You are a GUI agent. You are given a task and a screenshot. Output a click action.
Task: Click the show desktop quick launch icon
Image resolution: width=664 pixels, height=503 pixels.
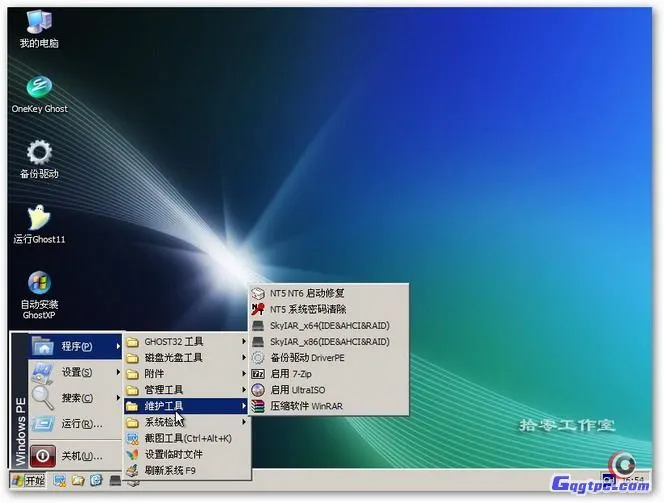[x=60, y=481]
